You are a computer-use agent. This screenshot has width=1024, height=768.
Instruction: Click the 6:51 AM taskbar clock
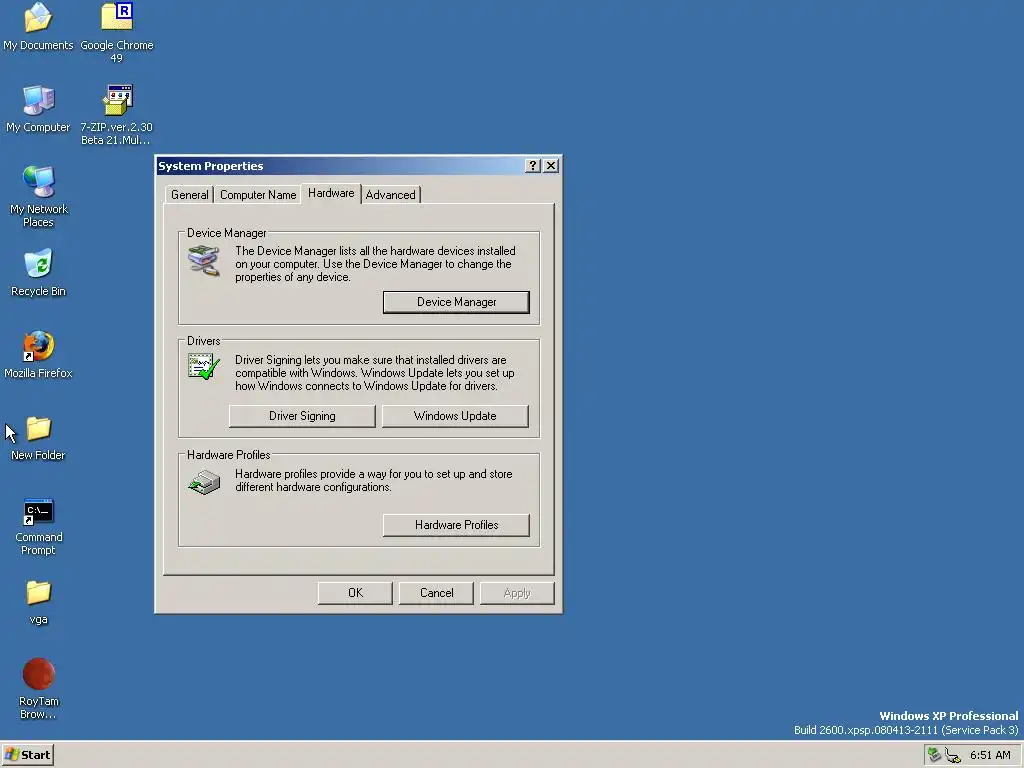coord(990,755)
